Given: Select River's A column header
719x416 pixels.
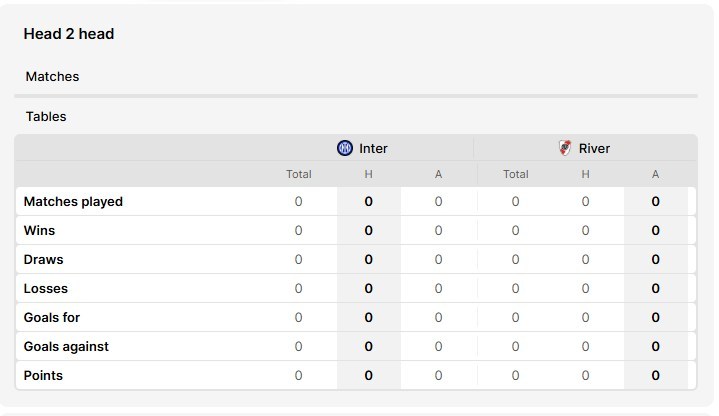Looking at the screenshot, I should [x=655, y=174].
